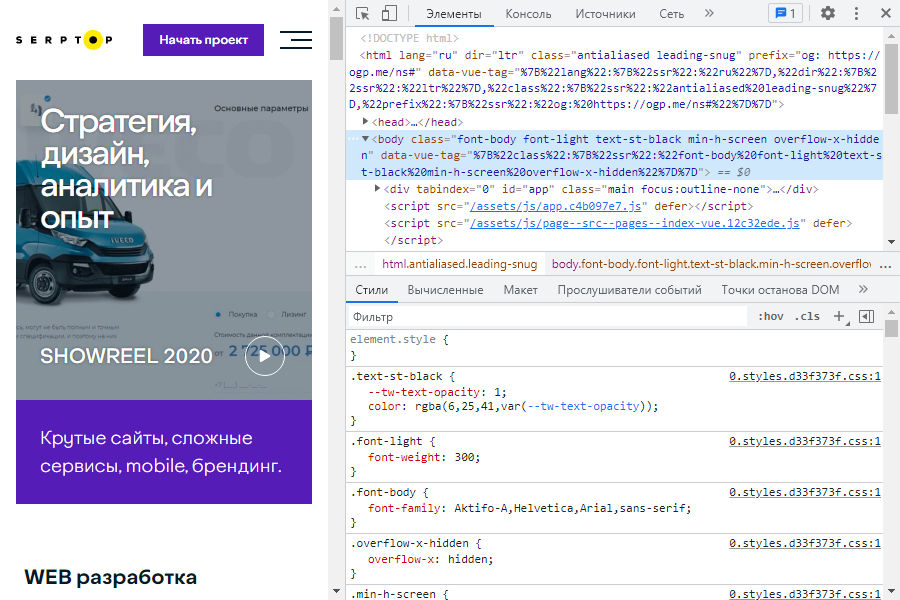The image size is (900, 600).
Task: Expand the head element node
Action: (365, 122)
